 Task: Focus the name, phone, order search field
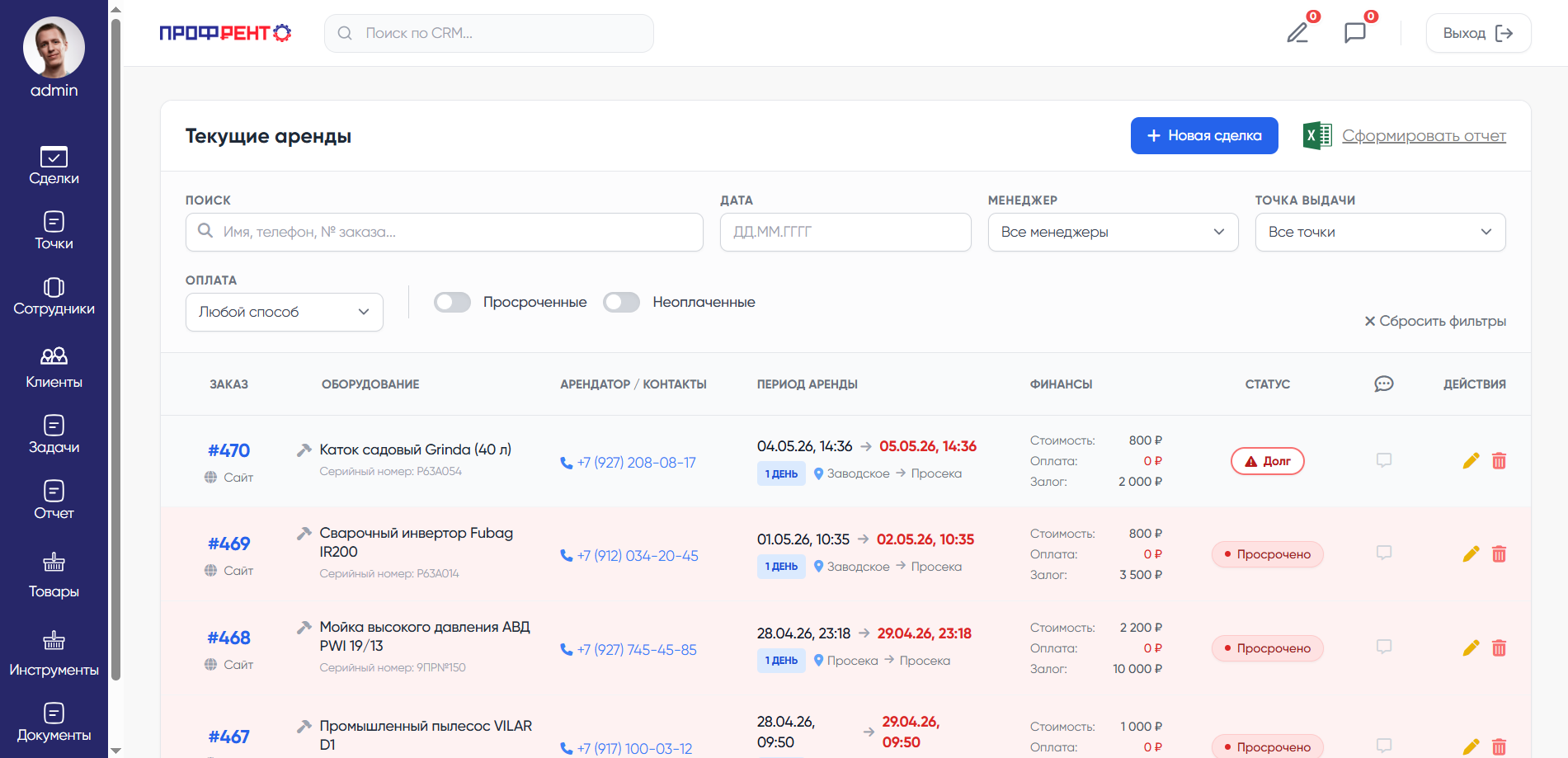click(445, 232)
